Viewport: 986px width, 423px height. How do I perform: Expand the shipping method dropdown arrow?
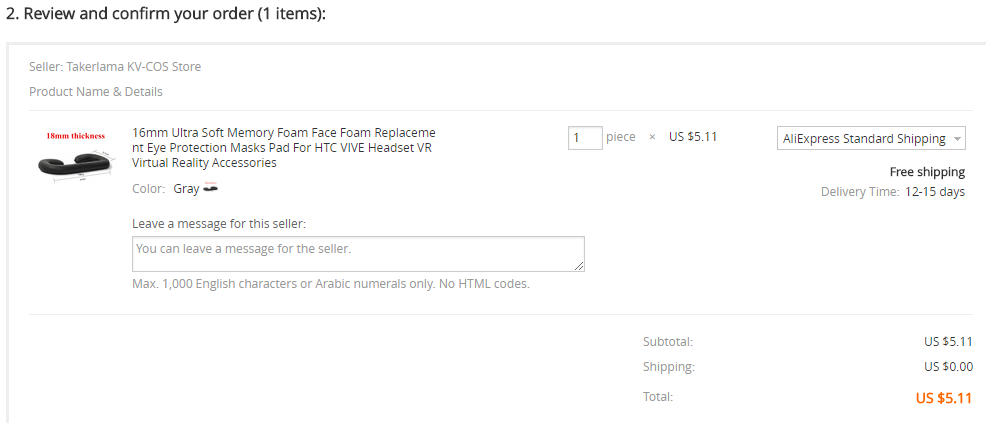957,139
